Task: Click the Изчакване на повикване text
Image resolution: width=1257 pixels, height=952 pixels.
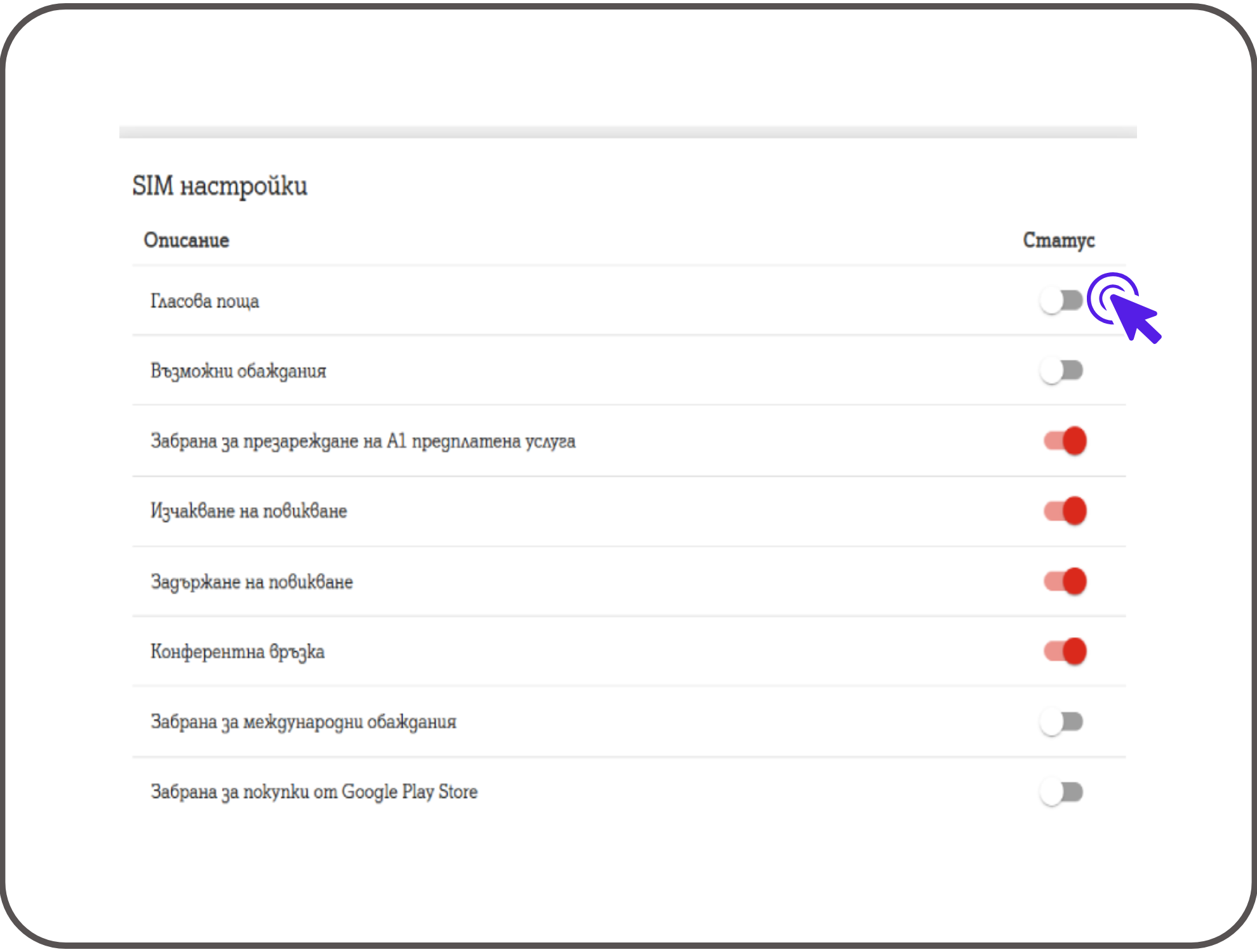Action: [248, 512]
